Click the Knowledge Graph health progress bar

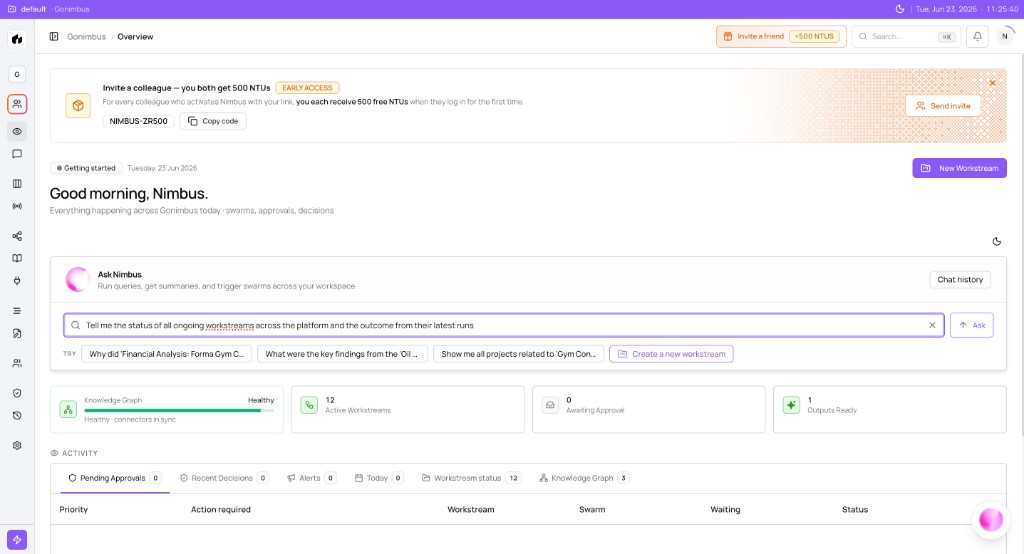[179, 410]
